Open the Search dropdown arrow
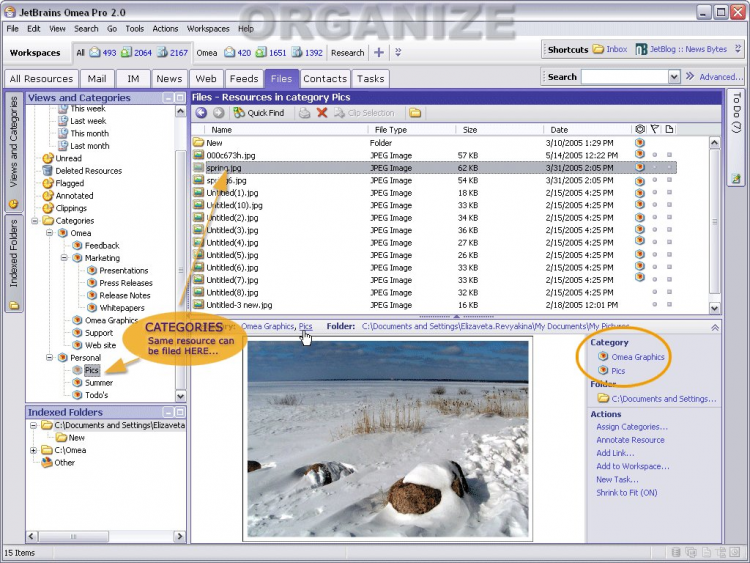 pyautogui.click(x=674, y=77)
